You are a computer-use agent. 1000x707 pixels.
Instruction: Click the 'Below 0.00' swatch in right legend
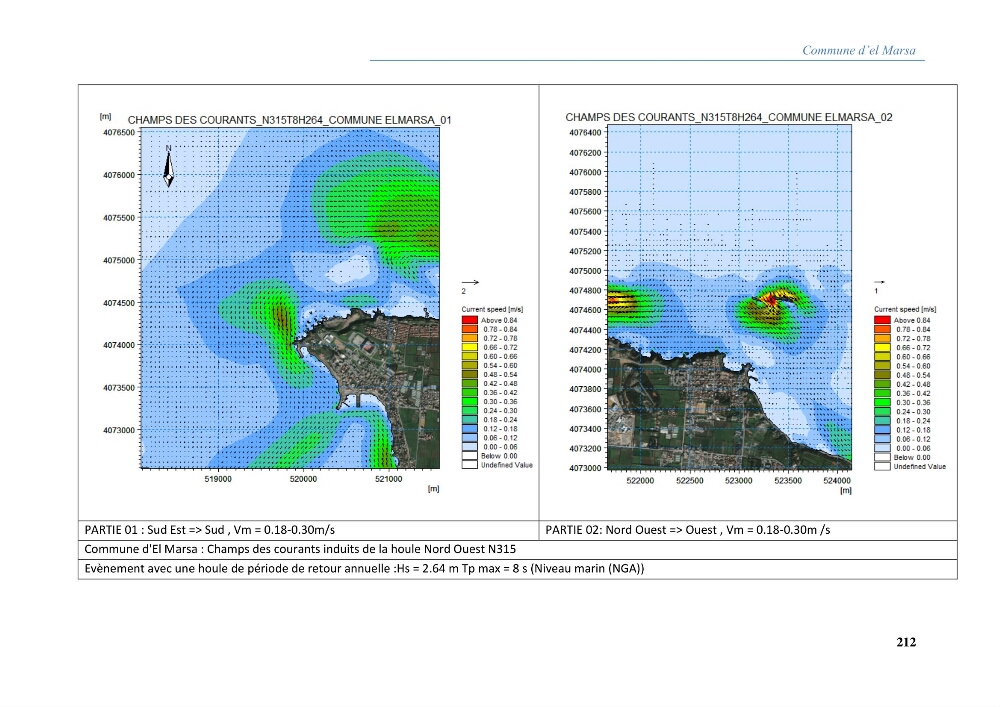882,457
